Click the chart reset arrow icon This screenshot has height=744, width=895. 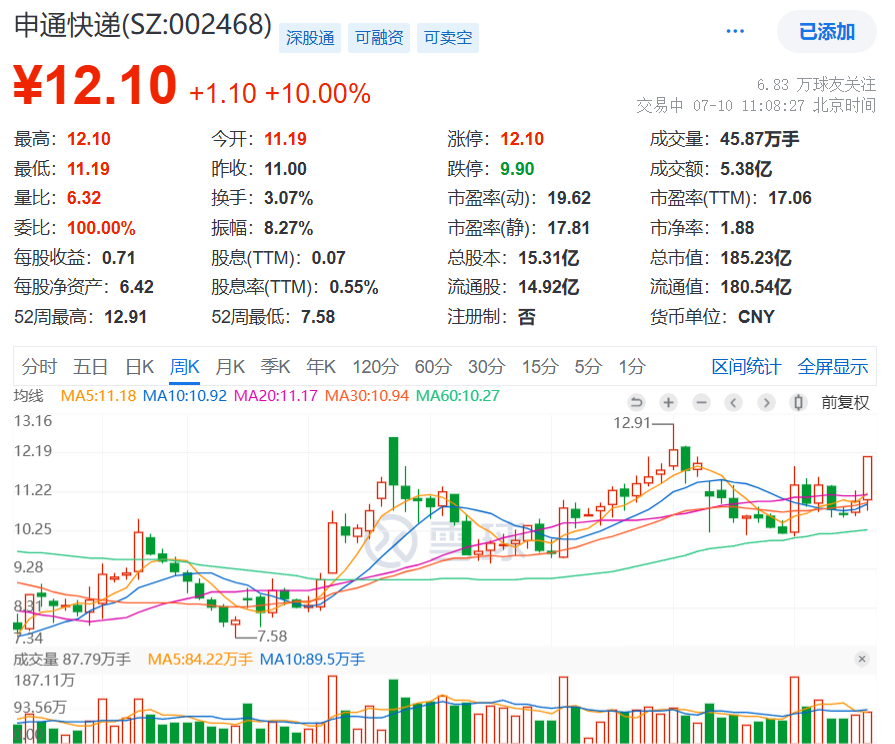click(x=636, y=403)
